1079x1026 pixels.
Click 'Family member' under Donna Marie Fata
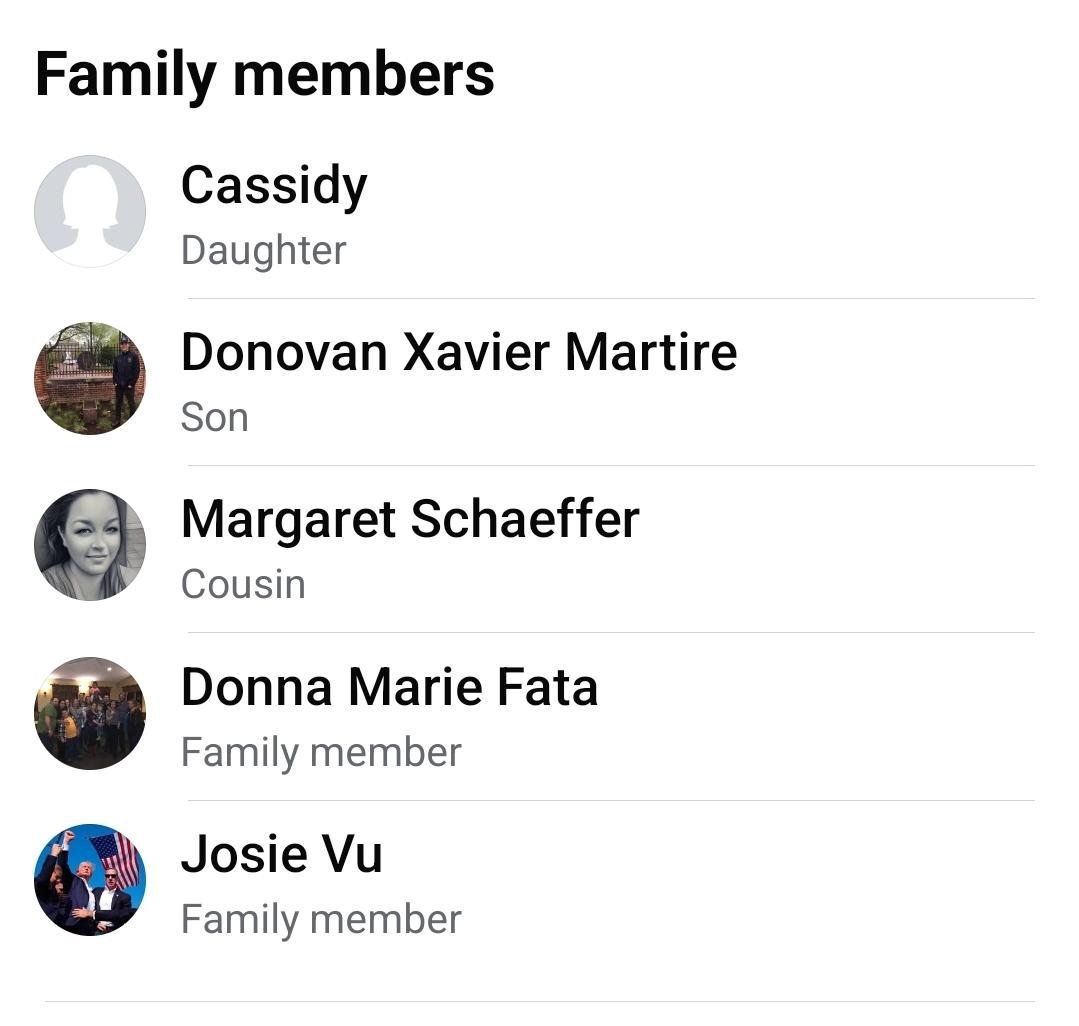point(321,752)
